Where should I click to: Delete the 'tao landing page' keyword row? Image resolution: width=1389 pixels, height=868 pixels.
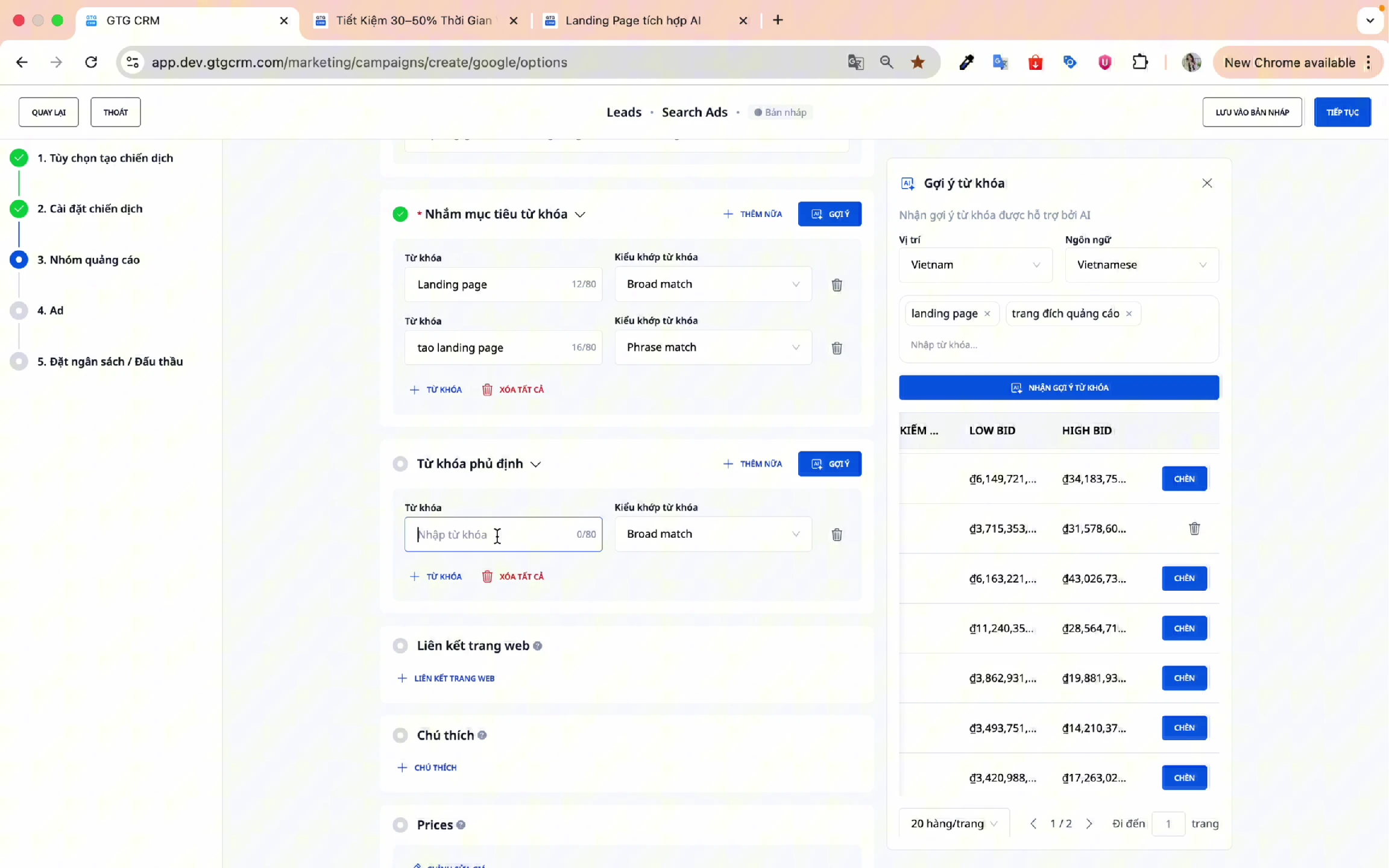[837, 348]
